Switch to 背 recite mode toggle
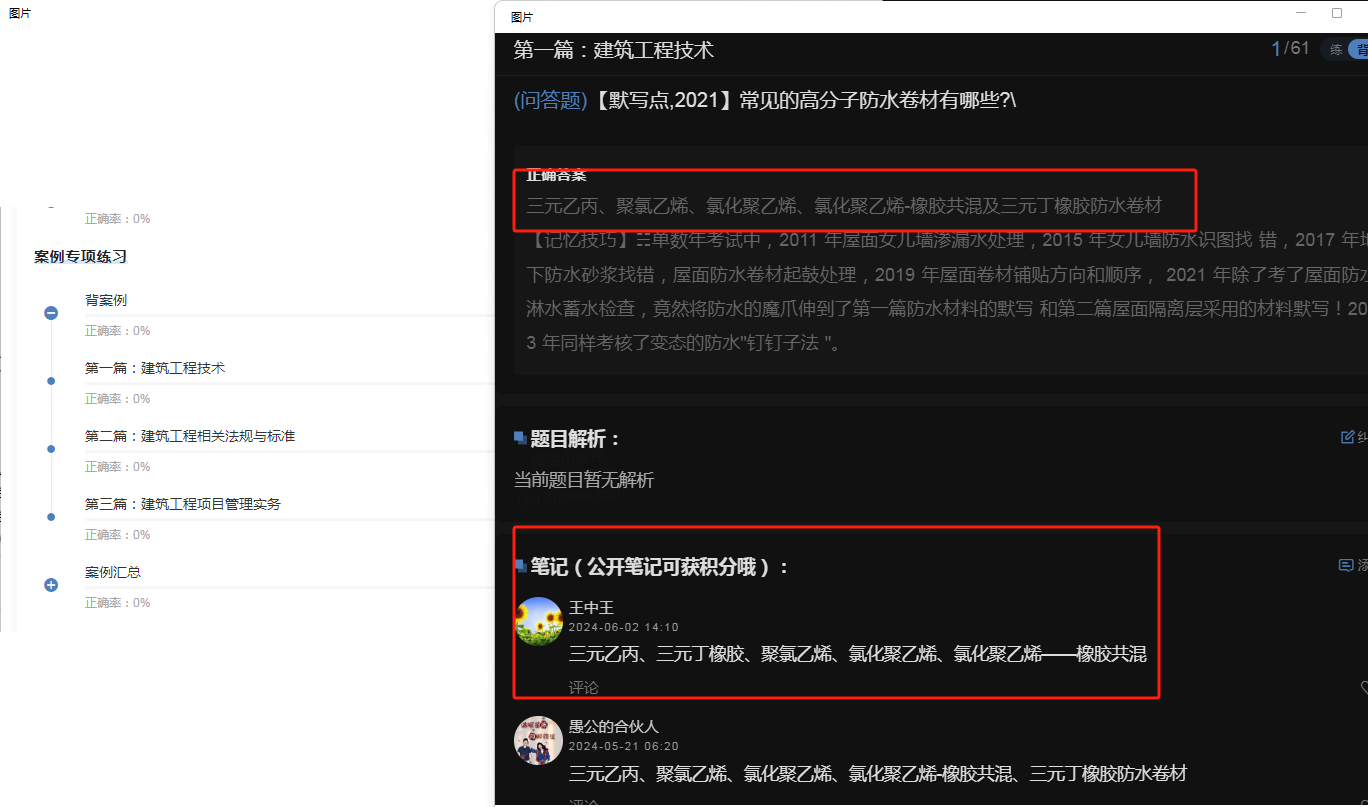 (x=1358, y=50)
